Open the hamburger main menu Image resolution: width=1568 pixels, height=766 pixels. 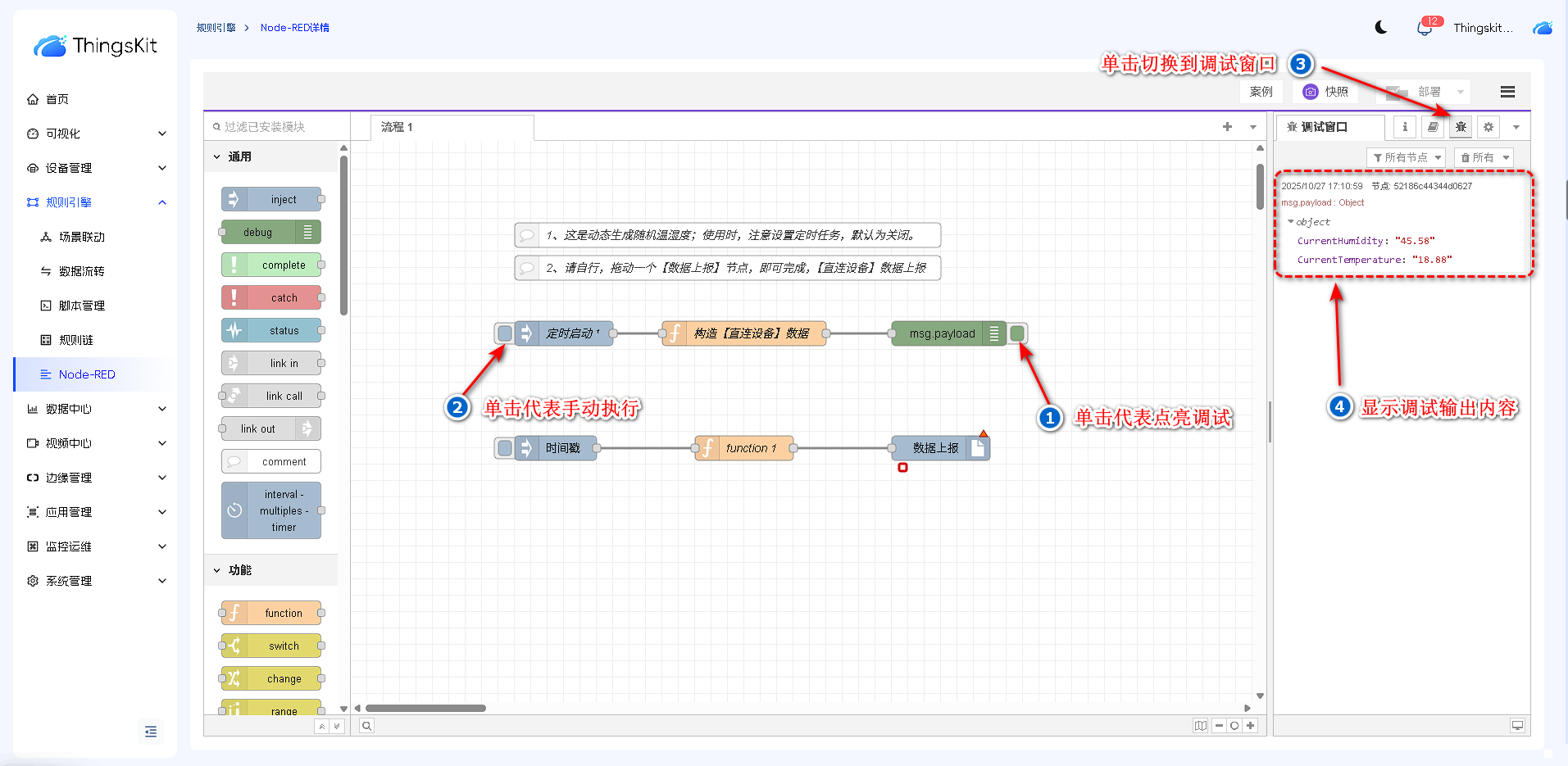(1507, 92)
